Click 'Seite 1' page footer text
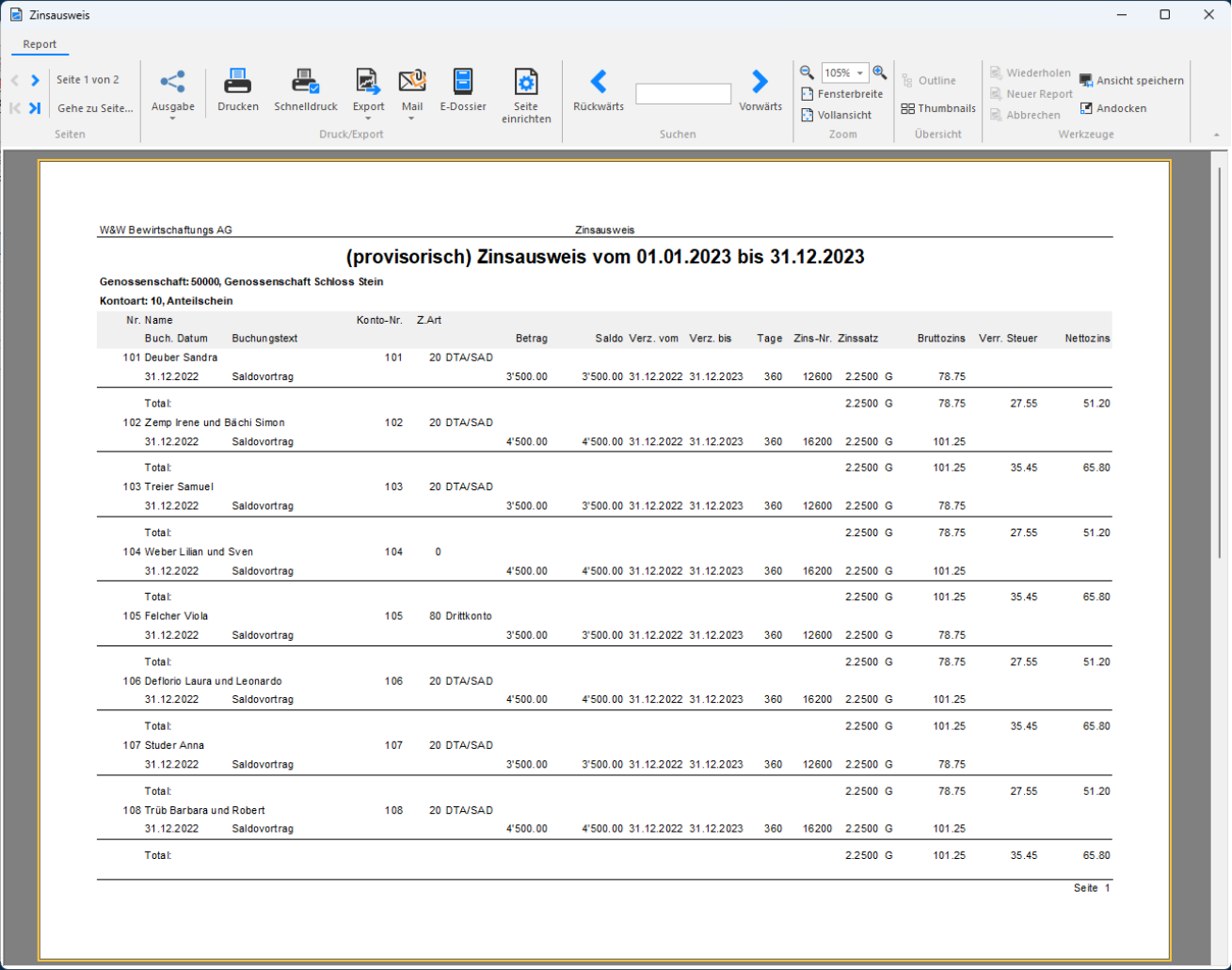The height and width of the screenshot is (970, 1232). click(x=1092, y=888)
